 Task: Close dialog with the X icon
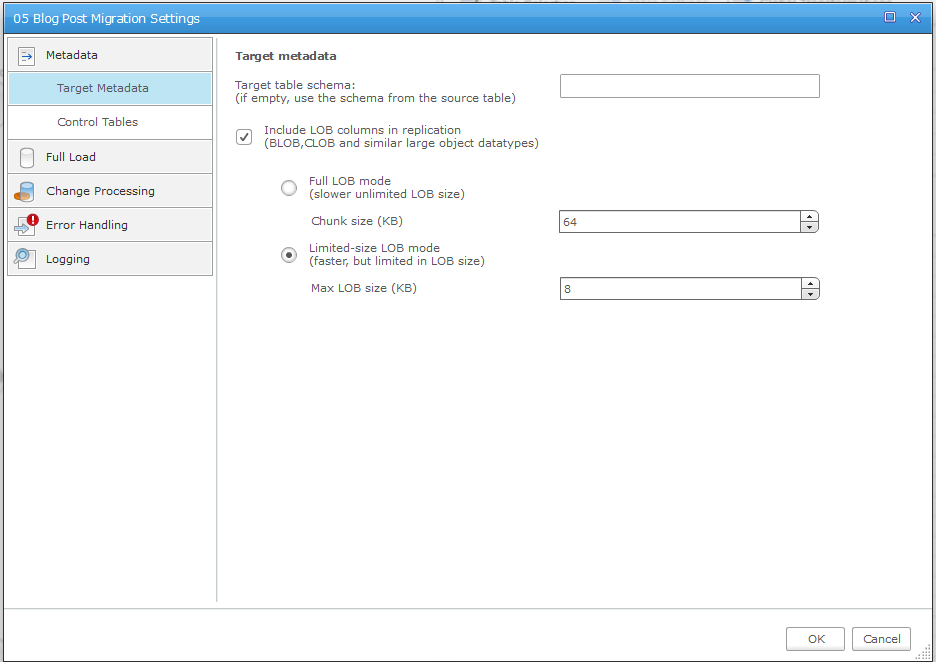point(915,17)
